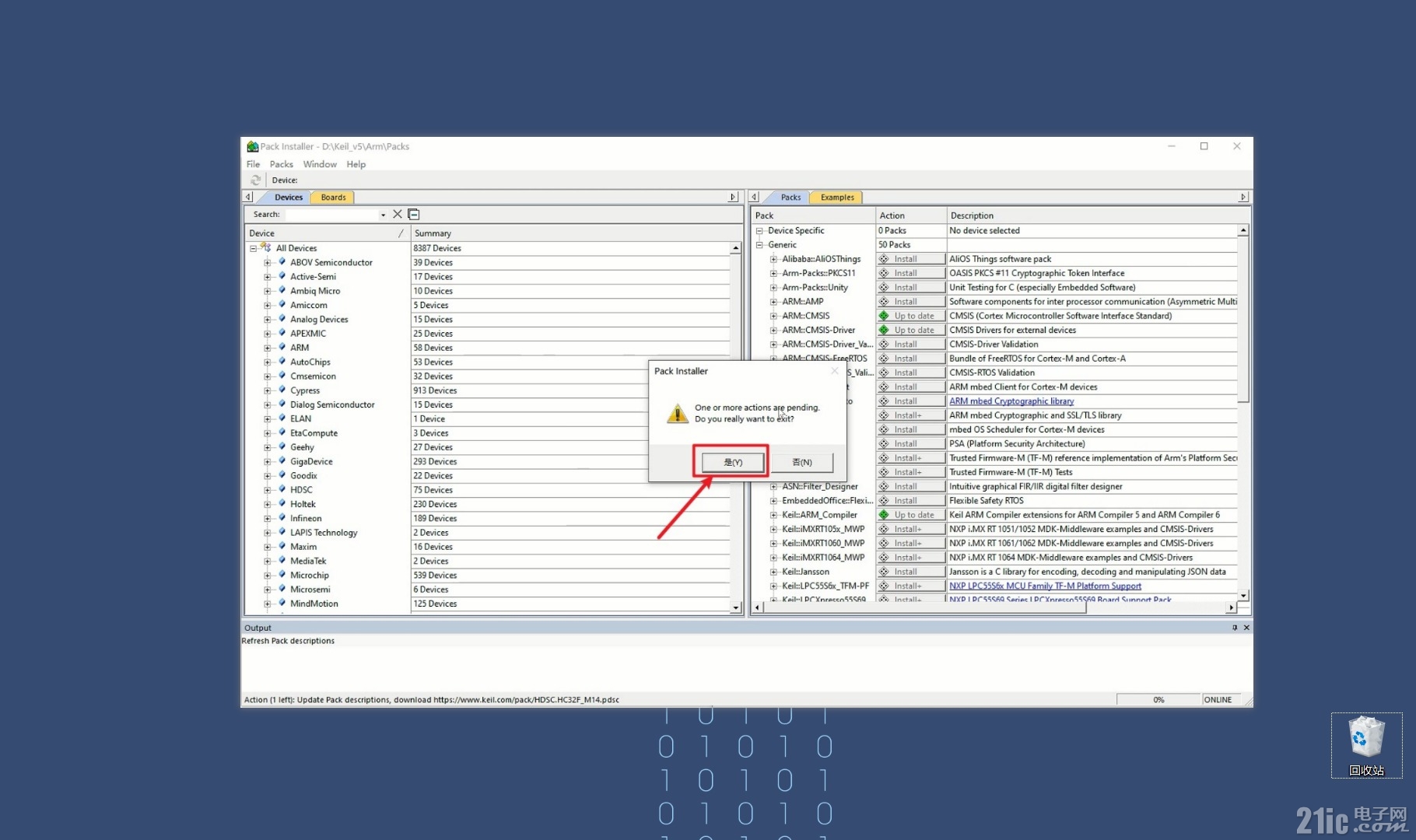Collapse the All Devices tree node
Screen dimensions: 1416x840
pyautogui.click(x=253, y=249)
